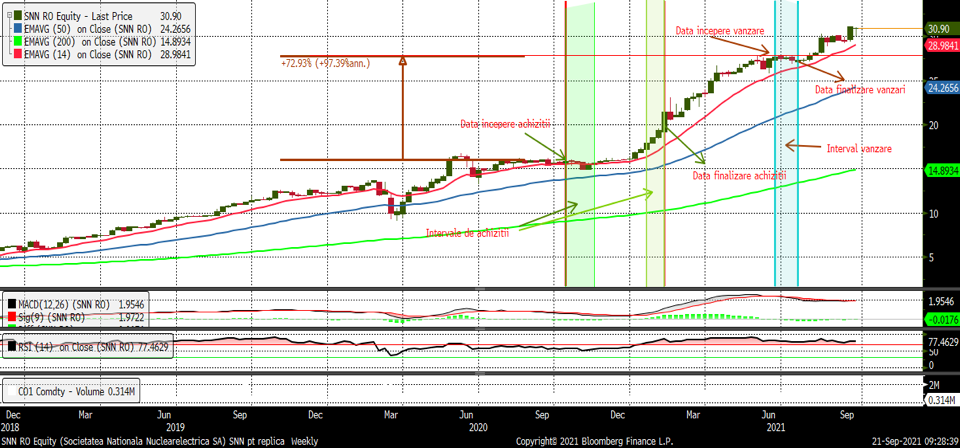The height and width of the screenshot is (448, 960).
Task: Click the 2M volume axis label
Action: coord(934,385)
